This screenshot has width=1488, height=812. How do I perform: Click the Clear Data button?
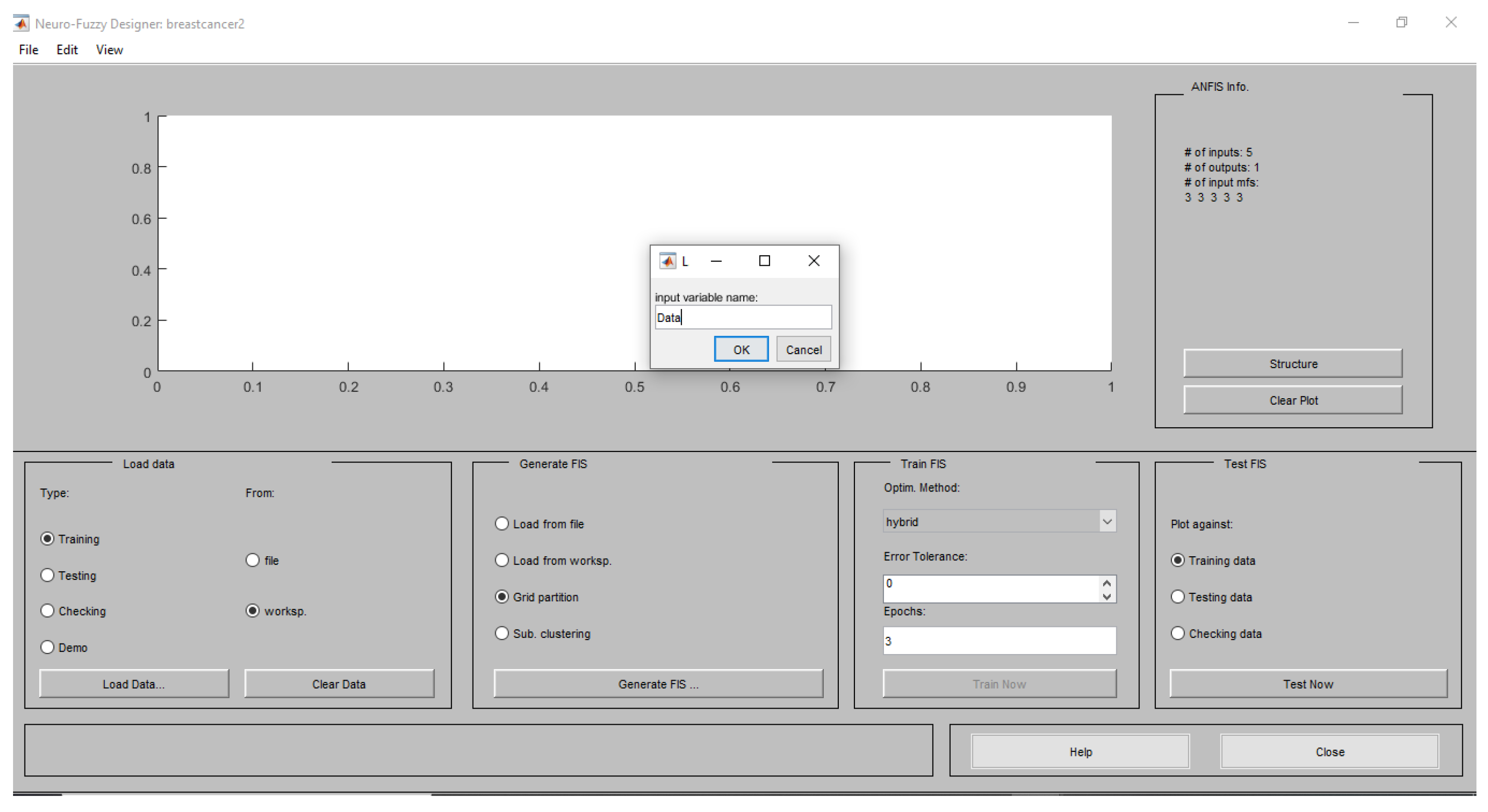[x=339, y=684]
